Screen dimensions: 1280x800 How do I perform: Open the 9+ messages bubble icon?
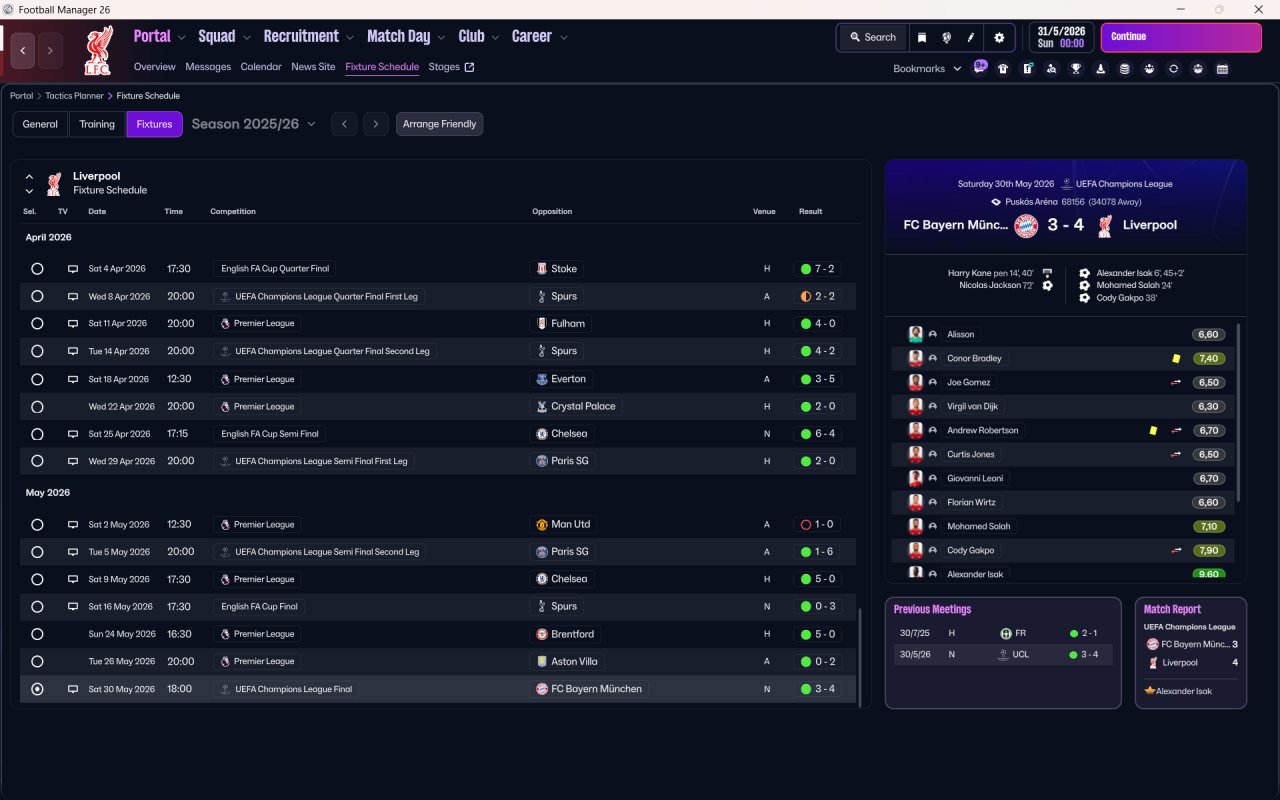point(980,67)
